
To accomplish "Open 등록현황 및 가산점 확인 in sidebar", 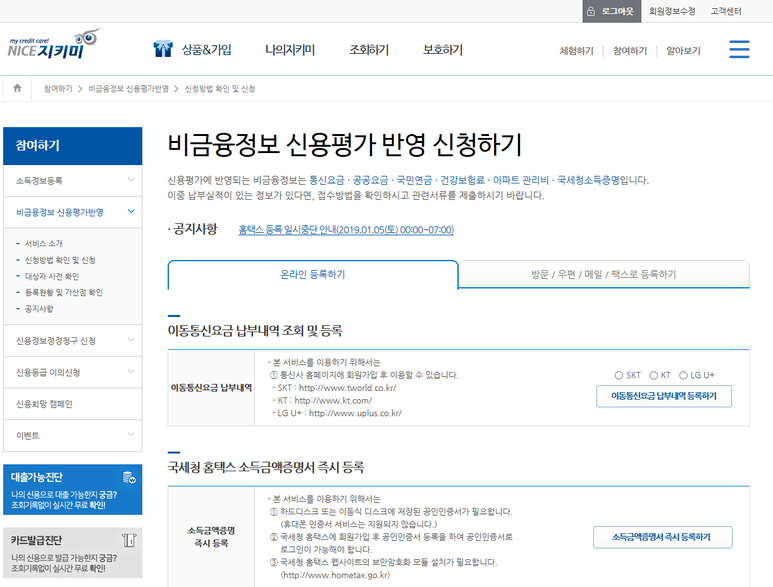I will point(64,292).
